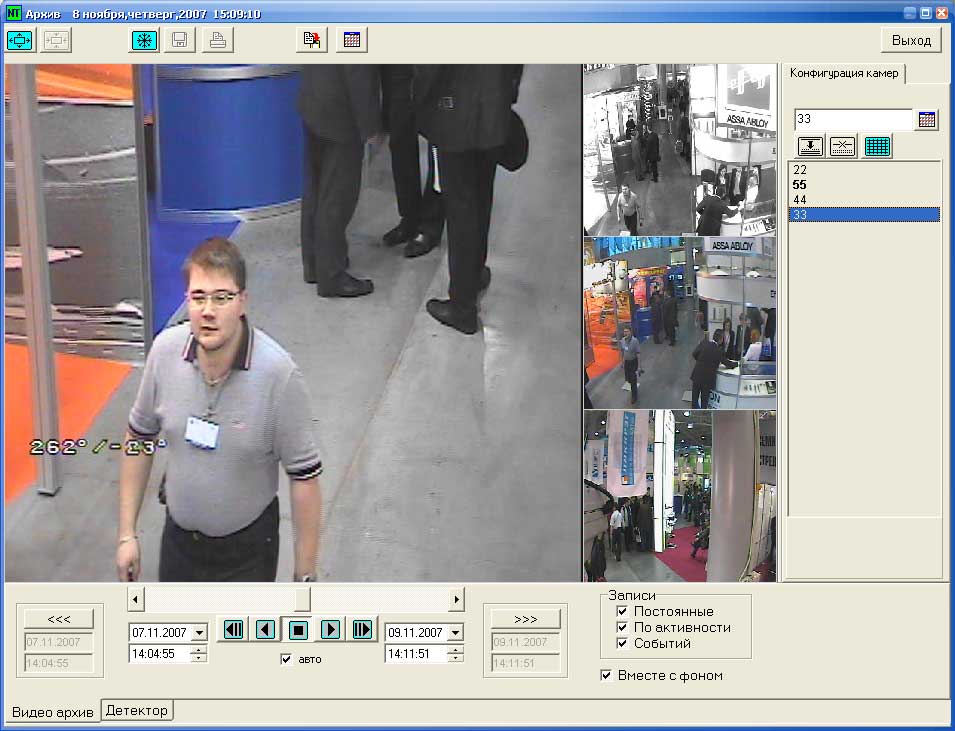Click the snowflake freeze-frame icon
The width and height of the screenshot is (955, 731).
[144, 41]
